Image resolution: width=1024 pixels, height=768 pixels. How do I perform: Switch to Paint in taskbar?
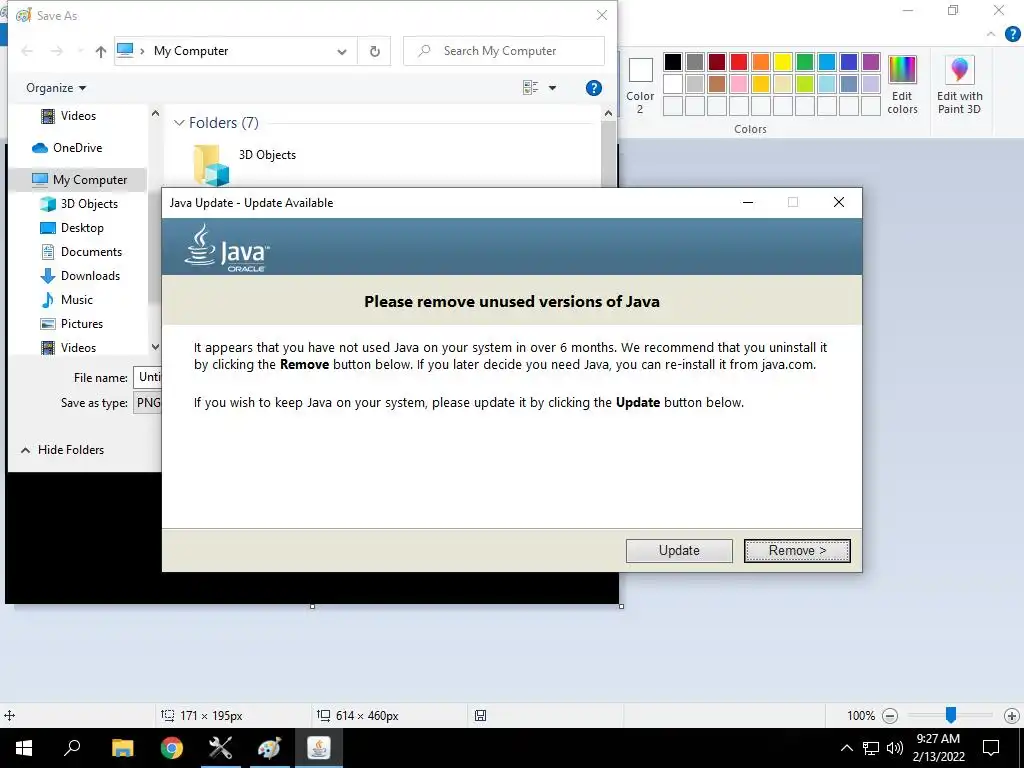click(x=270, y=748)
